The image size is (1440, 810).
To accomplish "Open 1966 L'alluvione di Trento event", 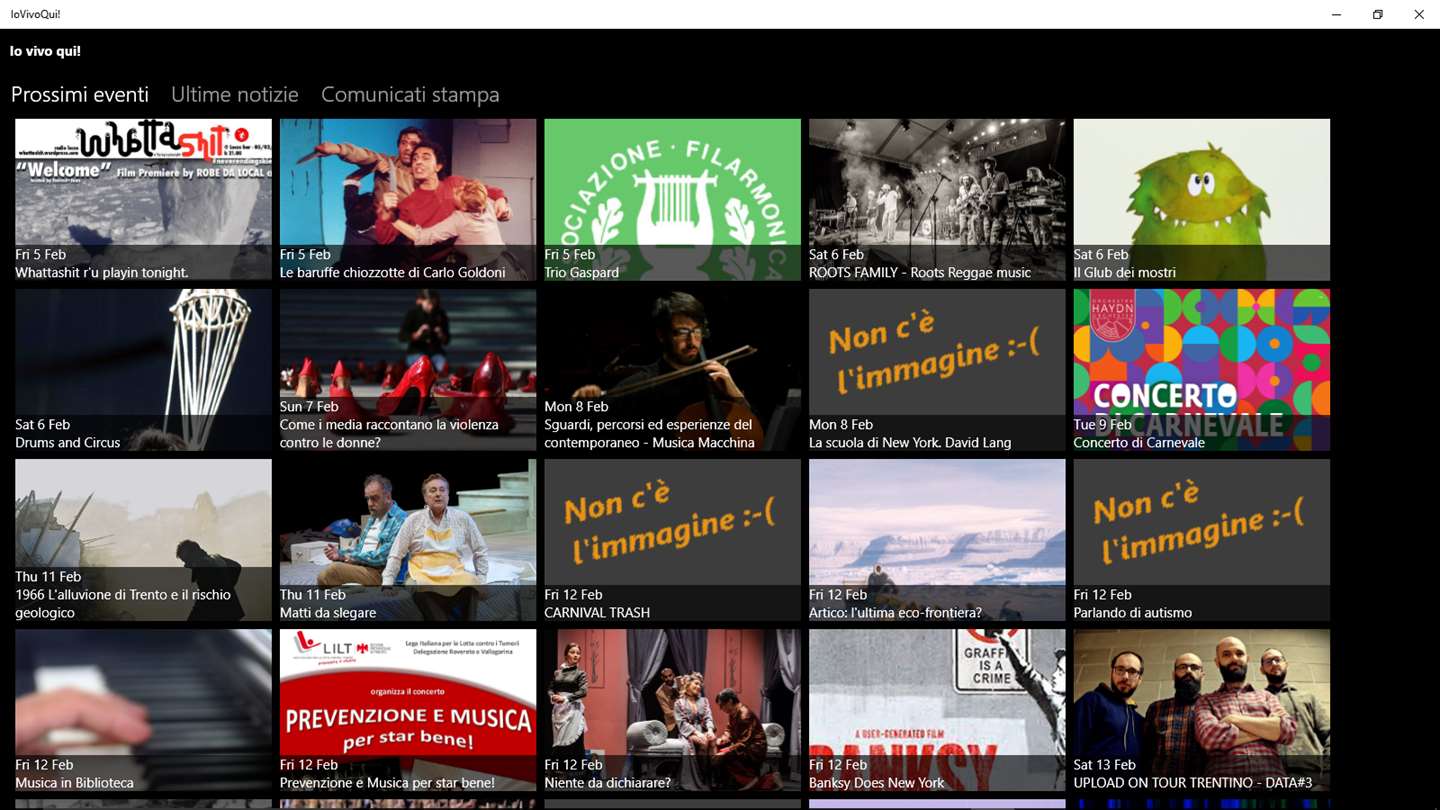I will pyautogui.click(x=143, y=540).
